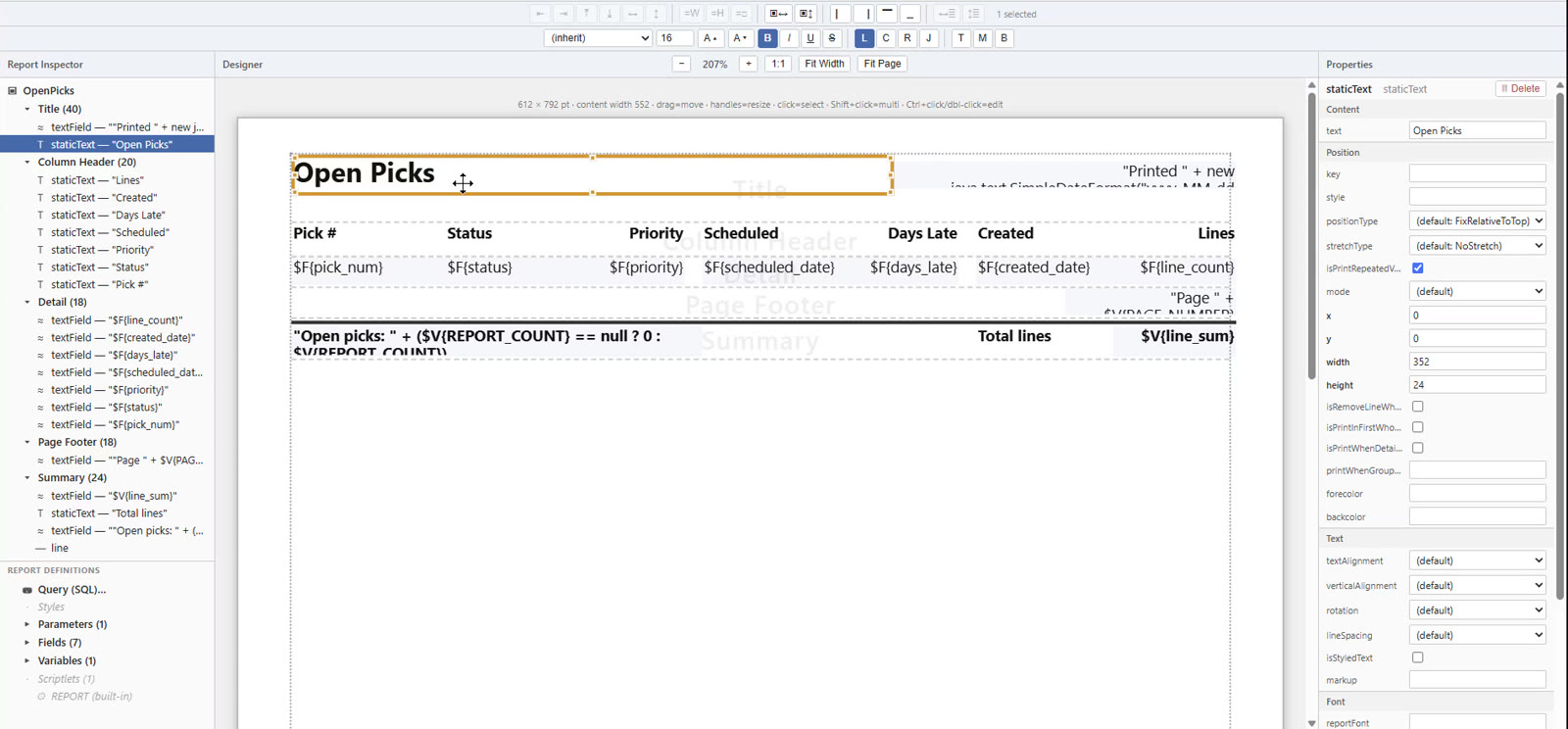Decrease font size with the A-down icon
Image resolution: width=1568 pixels, height=729 pixels.
pos(740,38)
